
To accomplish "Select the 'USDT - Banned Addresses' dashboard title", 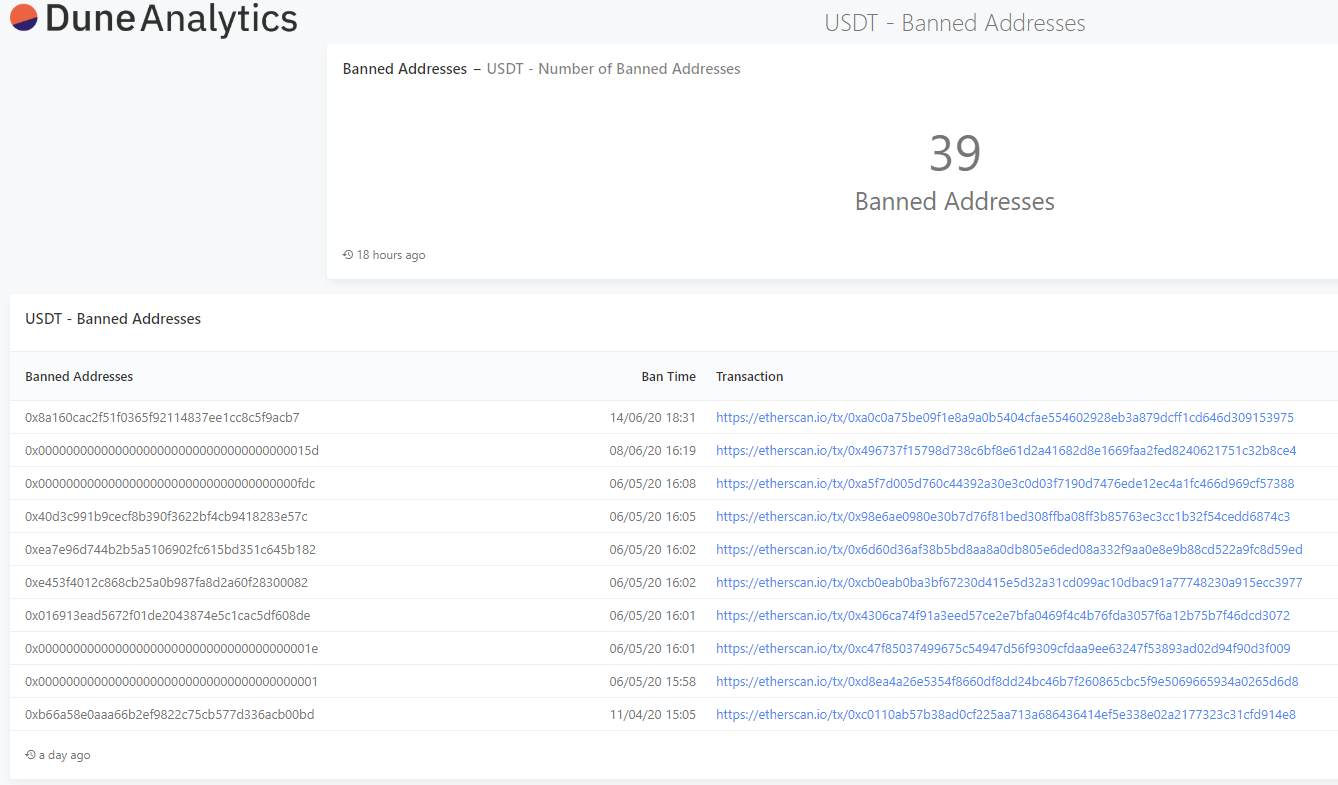I will coord(955,23).
